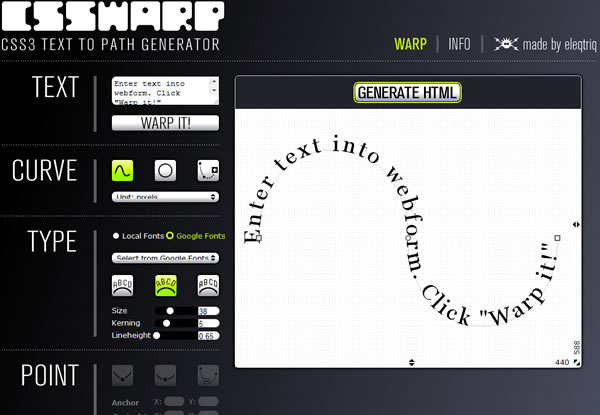Click the Anchor X input field
Viewport: 600px width, 415px height.
(174, 401)
